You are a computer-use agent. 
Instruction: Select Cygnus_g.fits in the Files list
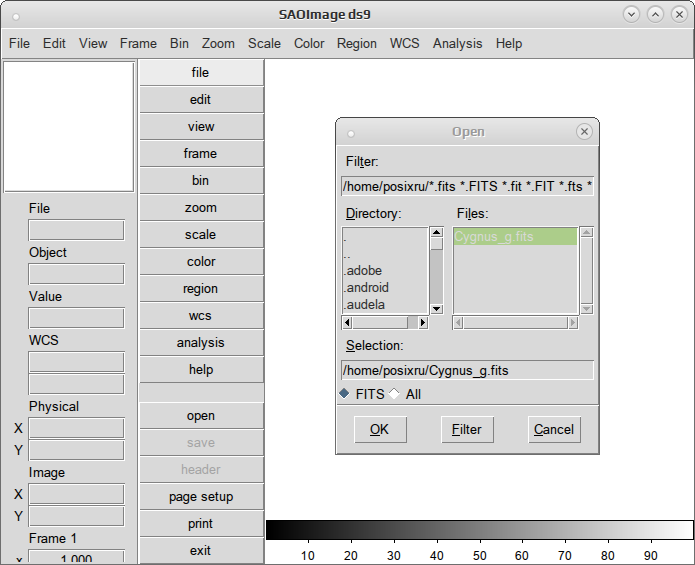click(x=515, y=237)
